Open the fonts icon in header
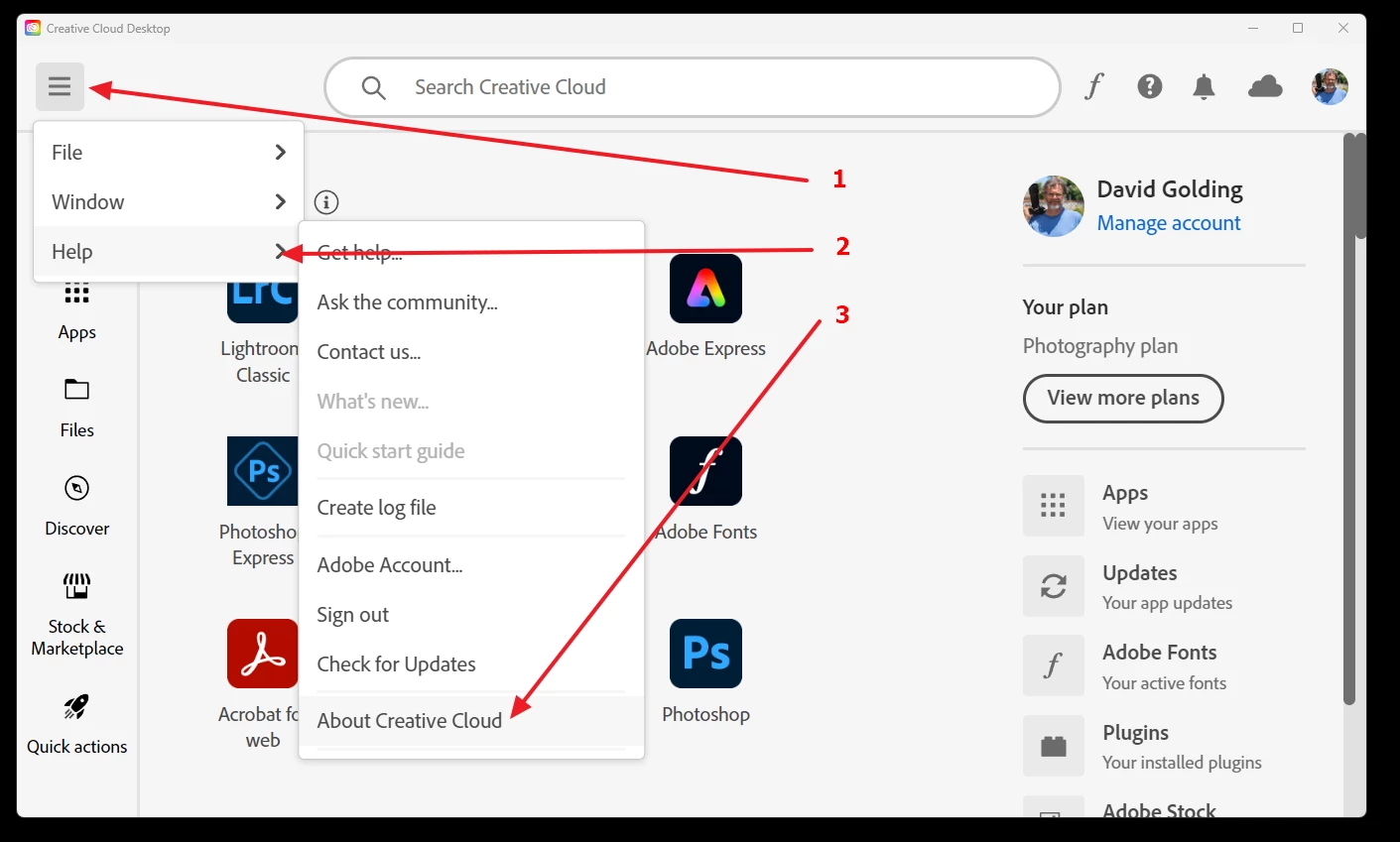Viewport: 1400px width, 842px height. tap(1093, 86)
